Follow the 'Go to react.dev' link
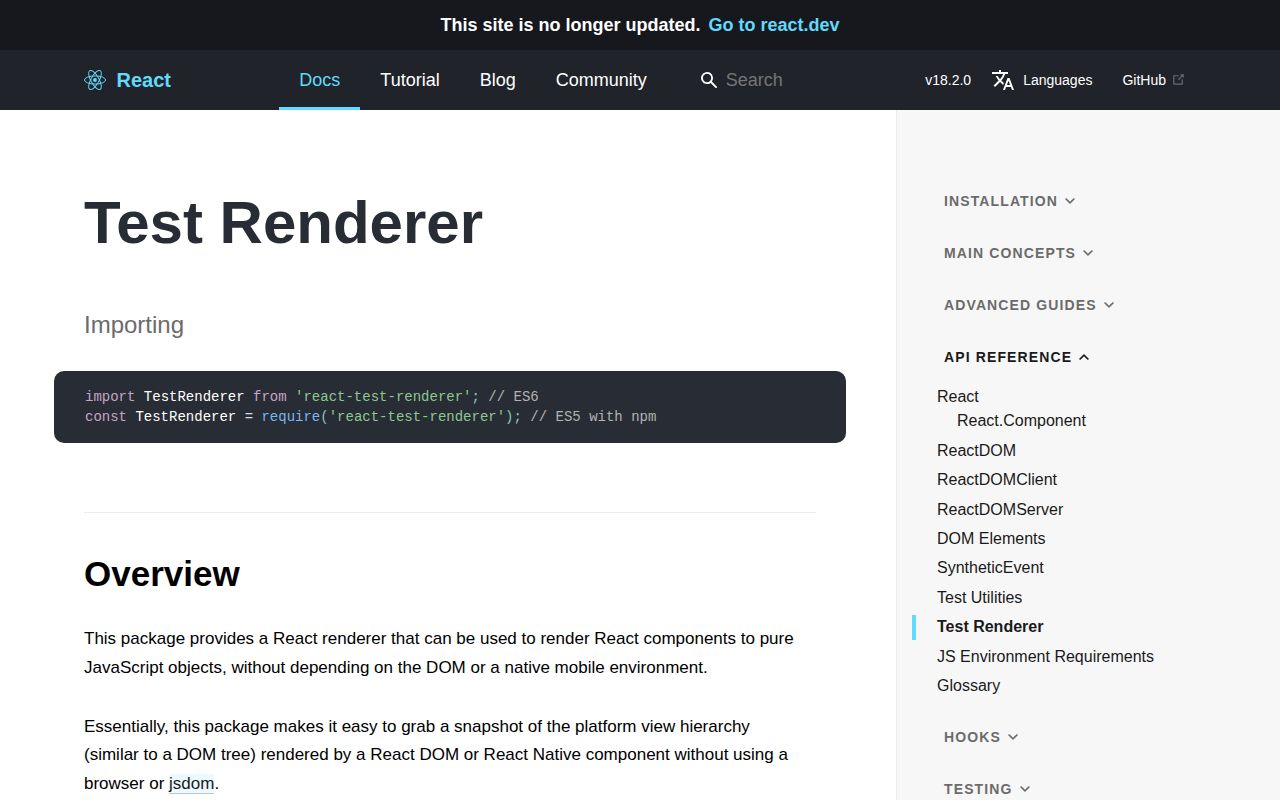1280x800 pixels. pos(774,25)
